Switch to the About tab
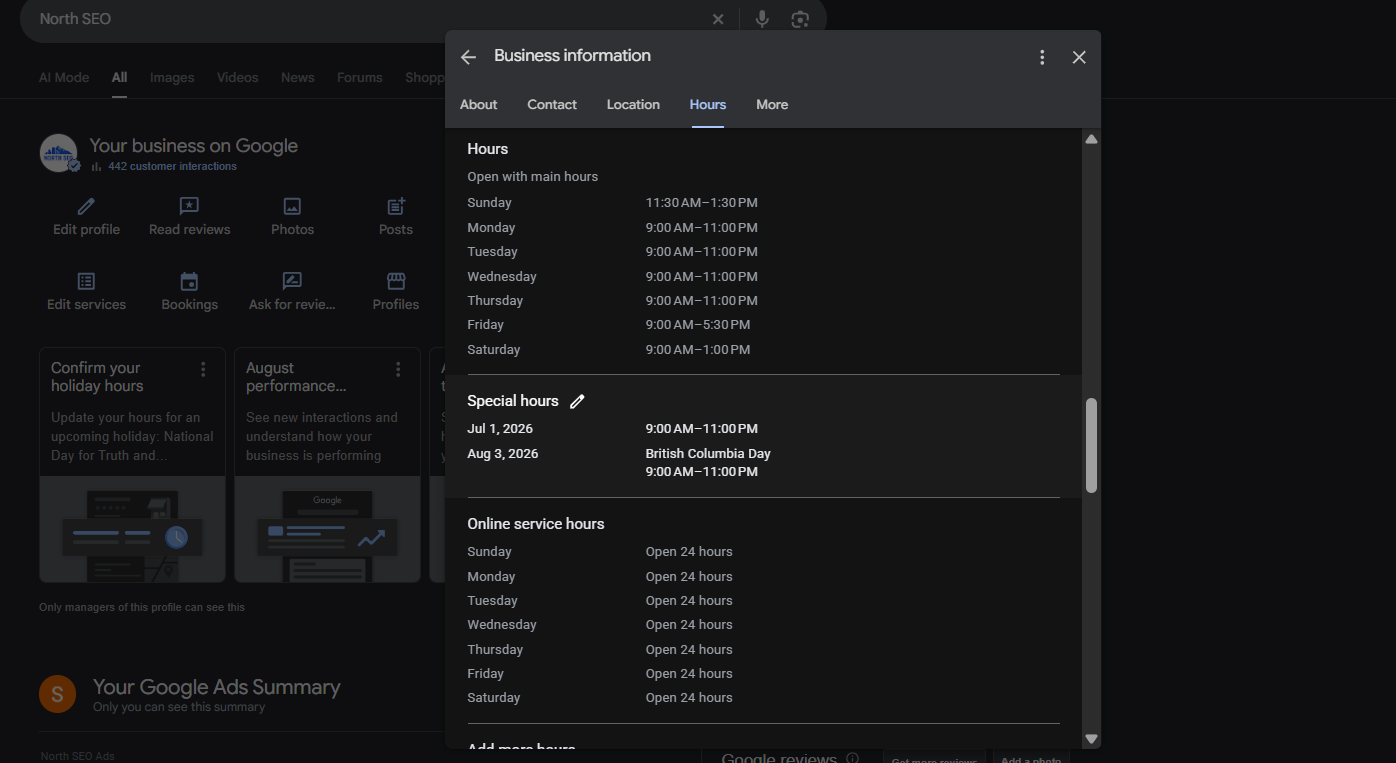The image size is (1396, 763). coord(478,105)
